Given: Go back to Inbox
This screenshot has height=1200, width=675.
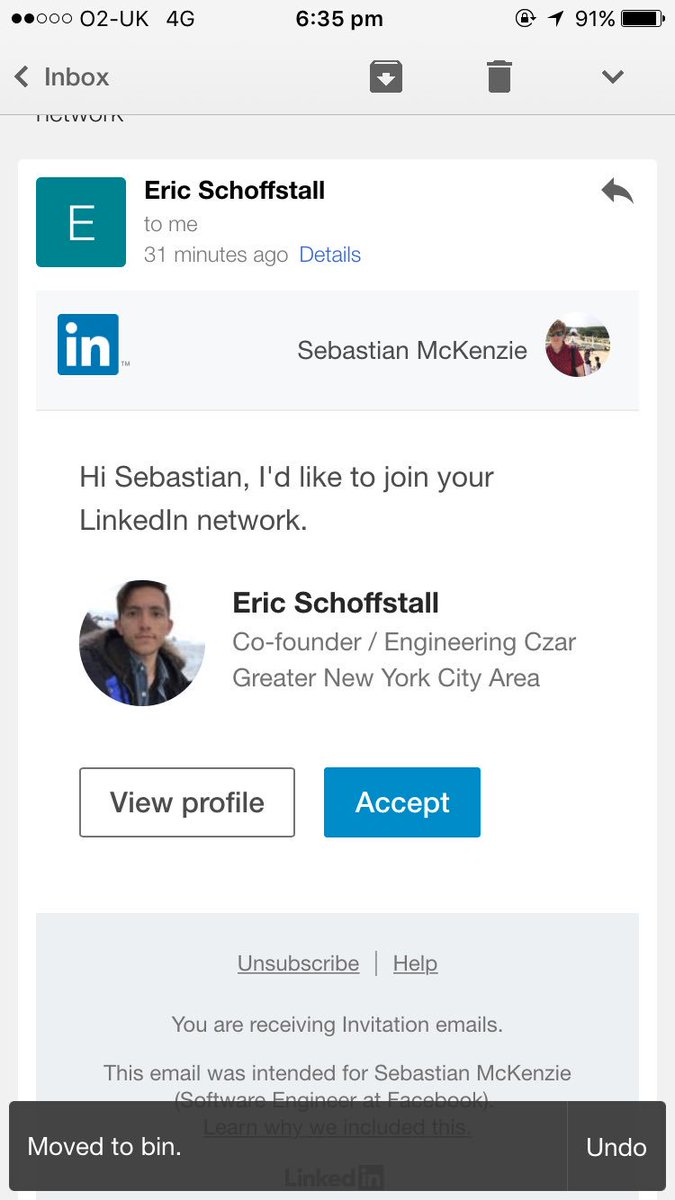Looking at the screenshot, I should coord(62,77).
